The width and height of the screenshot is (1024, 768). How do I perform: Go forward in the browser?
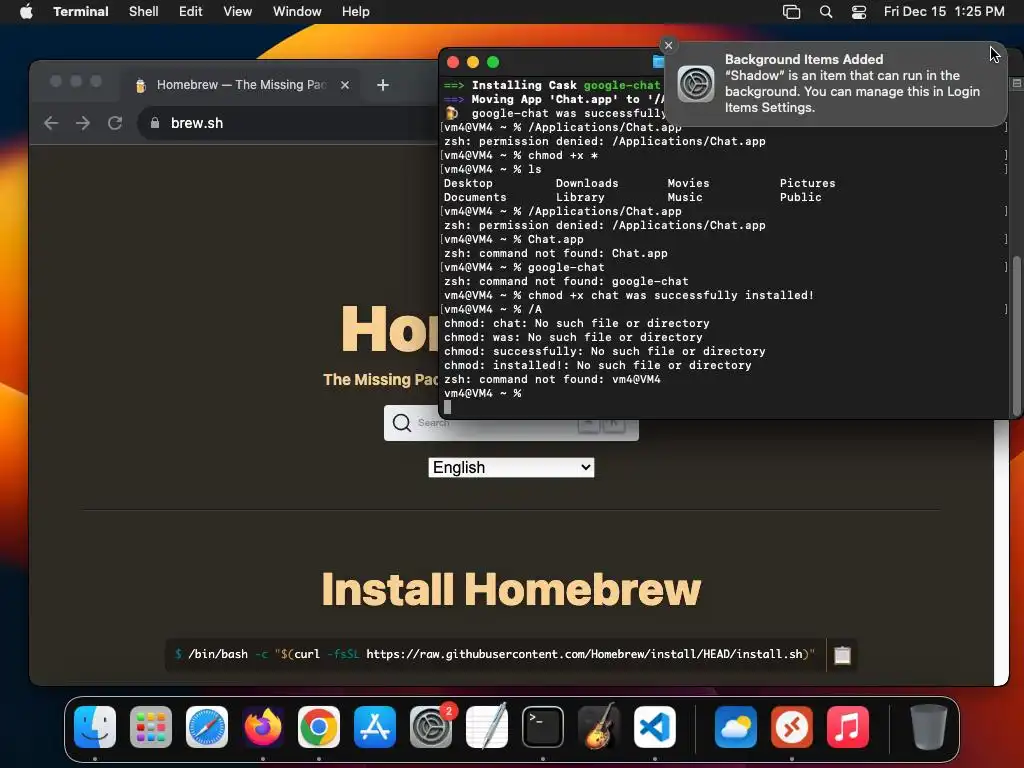tap(83, 123)
